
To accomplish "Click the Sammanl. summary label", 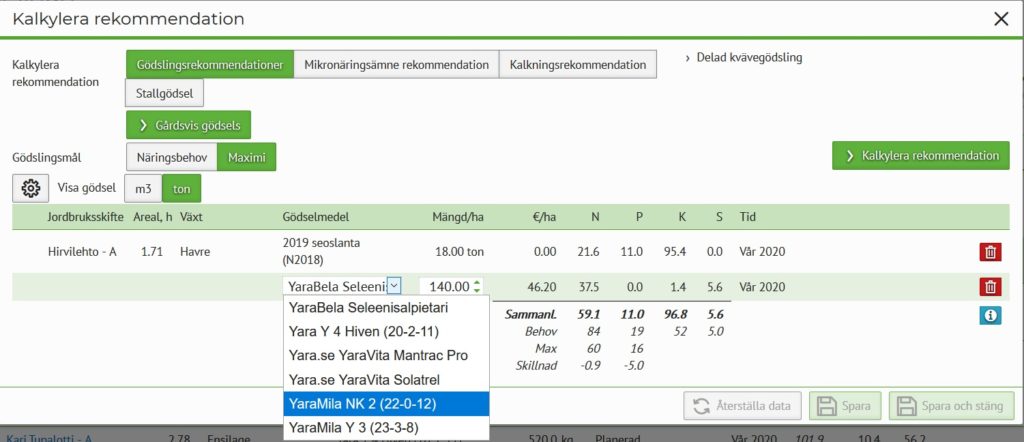I will [x=530, y=315].
